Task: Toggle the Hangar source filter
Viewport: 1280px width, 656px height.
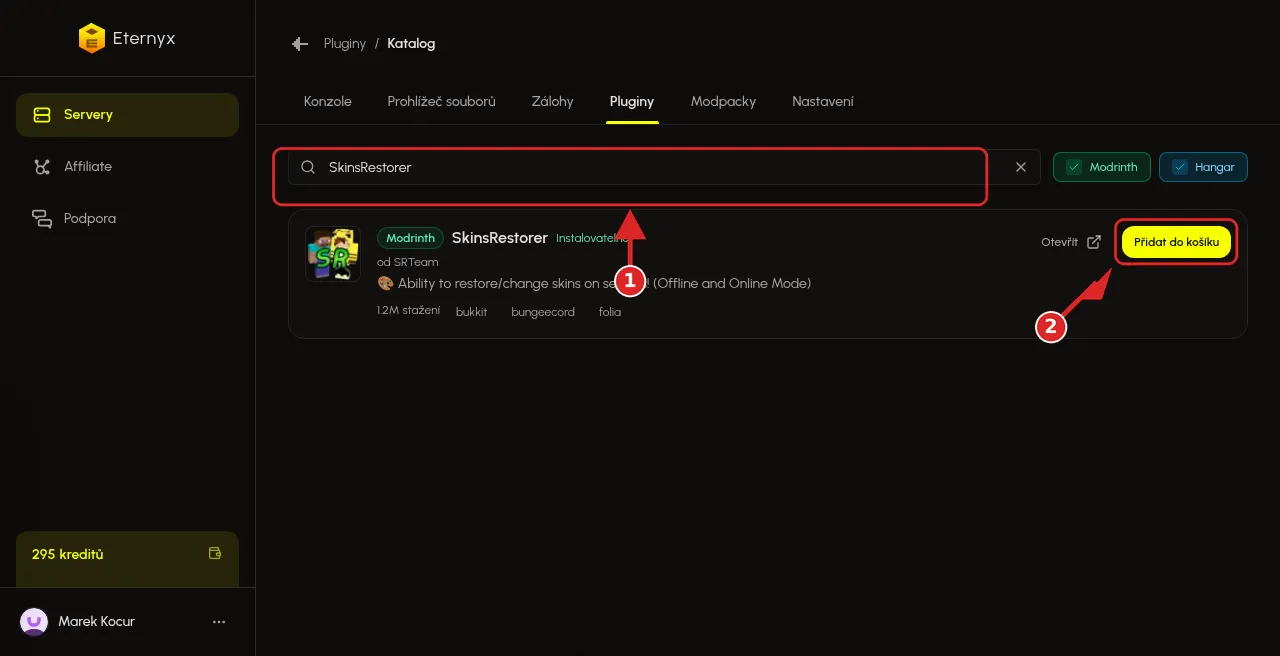Action: click(1203, 167)
